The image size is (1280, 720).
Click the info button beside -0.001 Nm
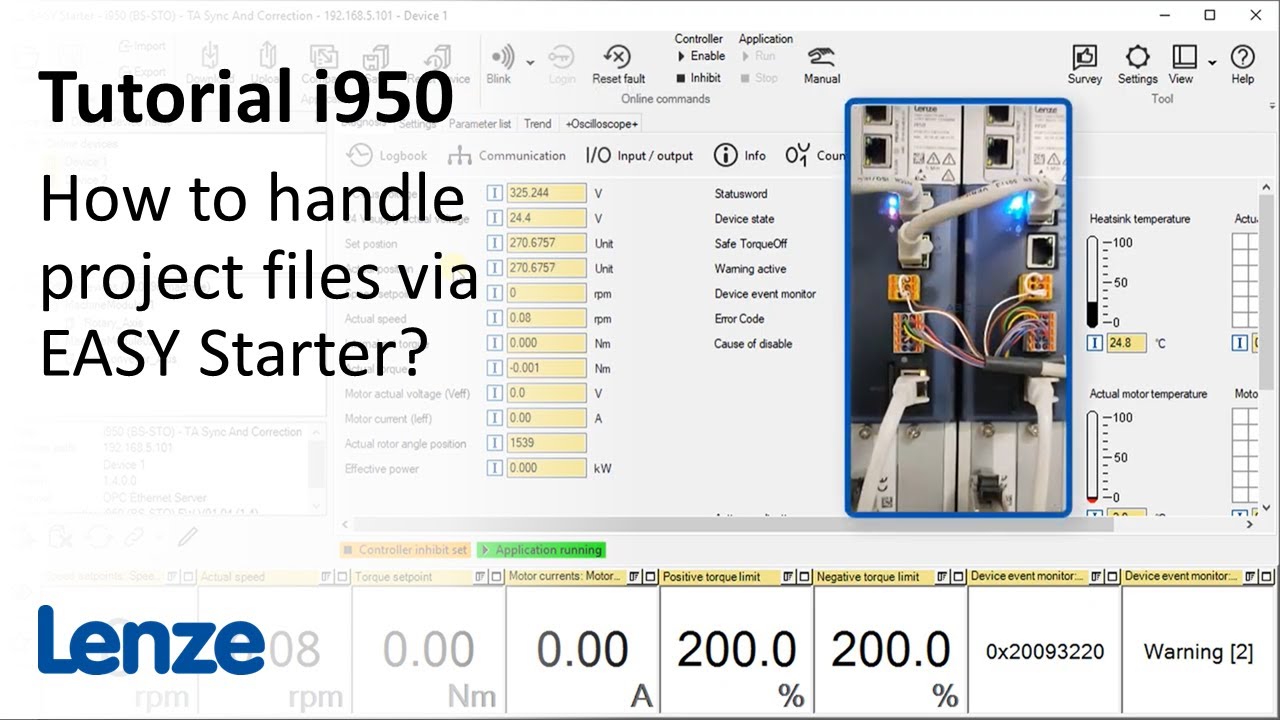(495, 368)
